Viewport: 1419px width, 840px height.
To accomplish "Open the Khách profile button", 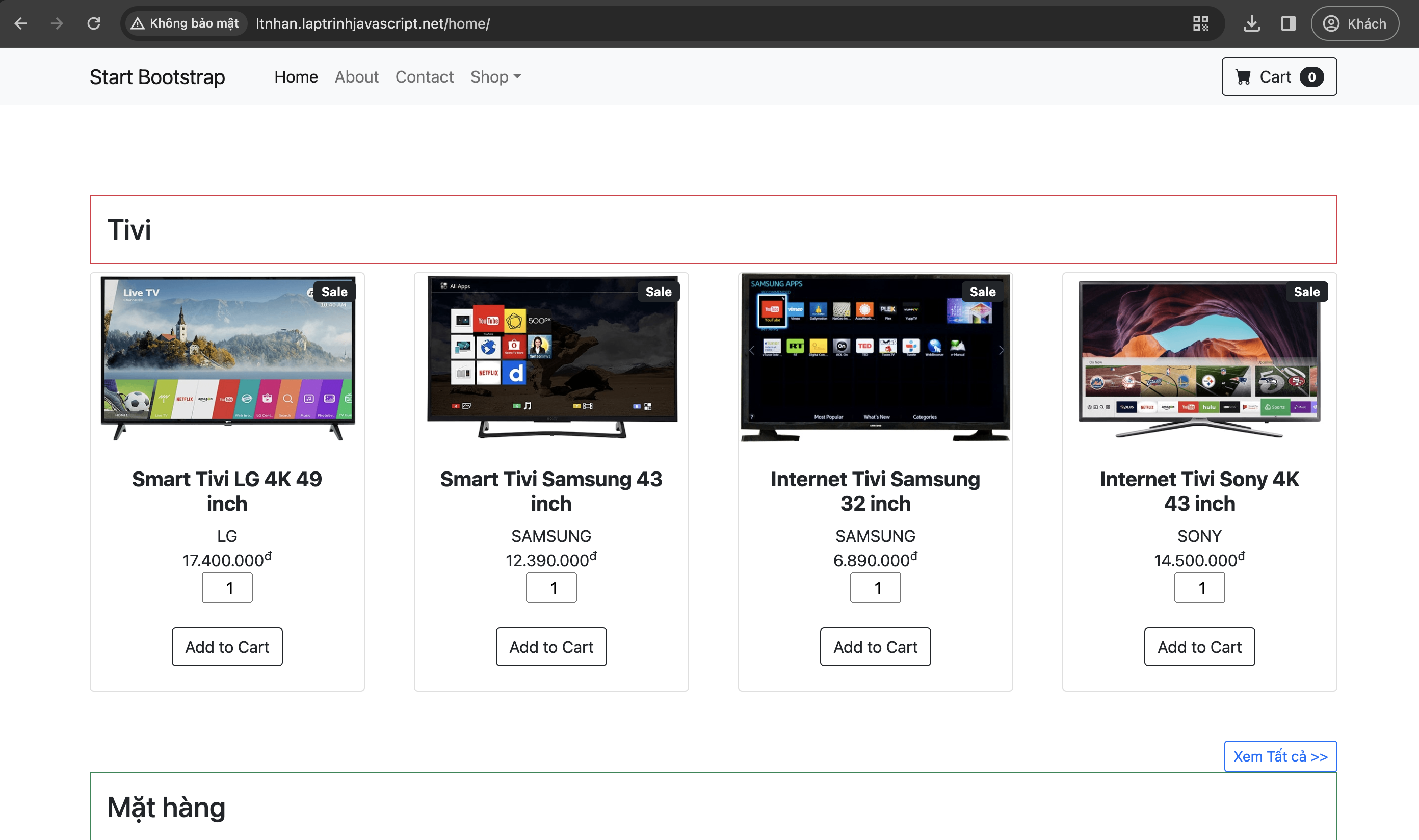I will [1354, 23].
